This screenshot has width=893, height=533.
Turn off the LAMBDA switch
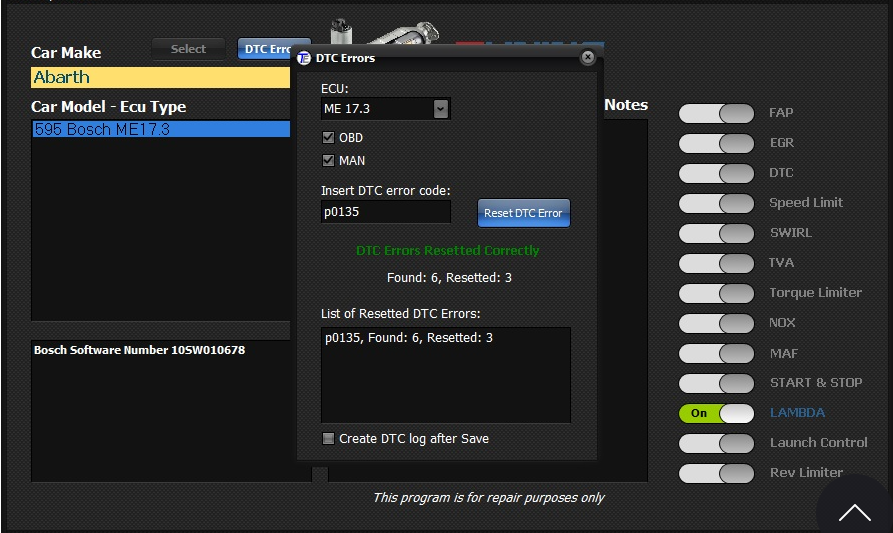point(716,413)
